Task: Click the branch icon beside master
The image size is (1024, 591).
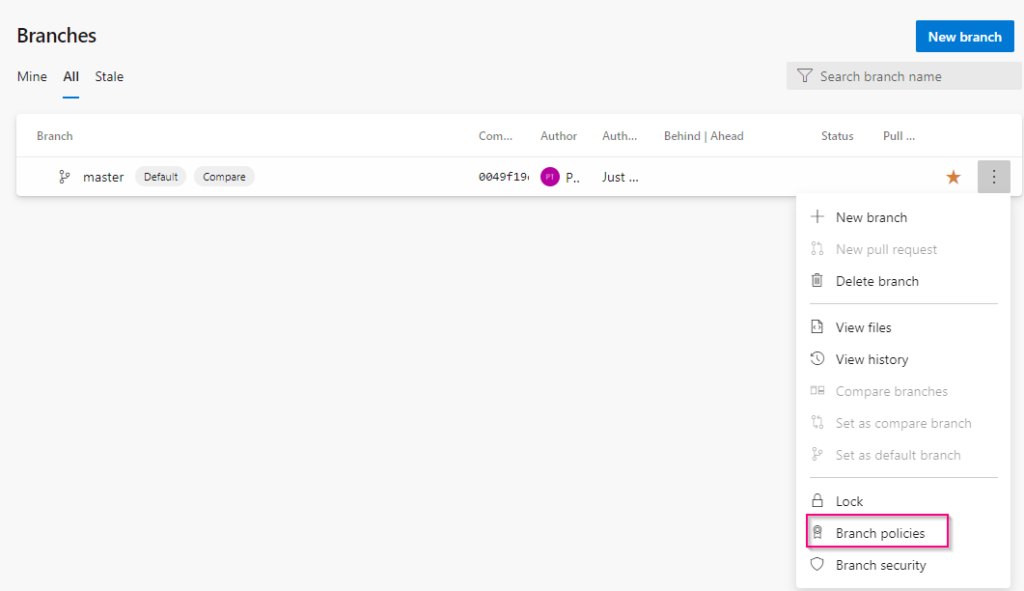Action: (x=63, y=176)
